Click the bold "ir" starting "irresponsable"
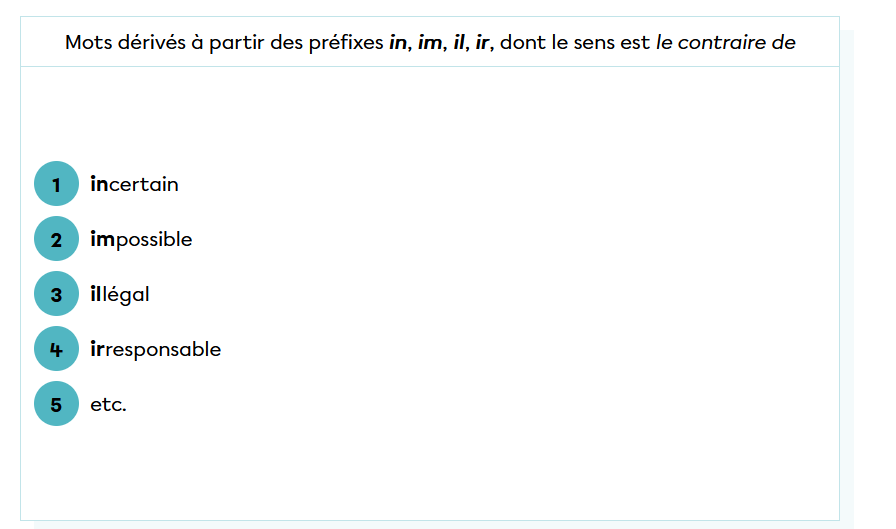This screenshot has width=896, height=529. pyautogui.click(x=97, y=349)
